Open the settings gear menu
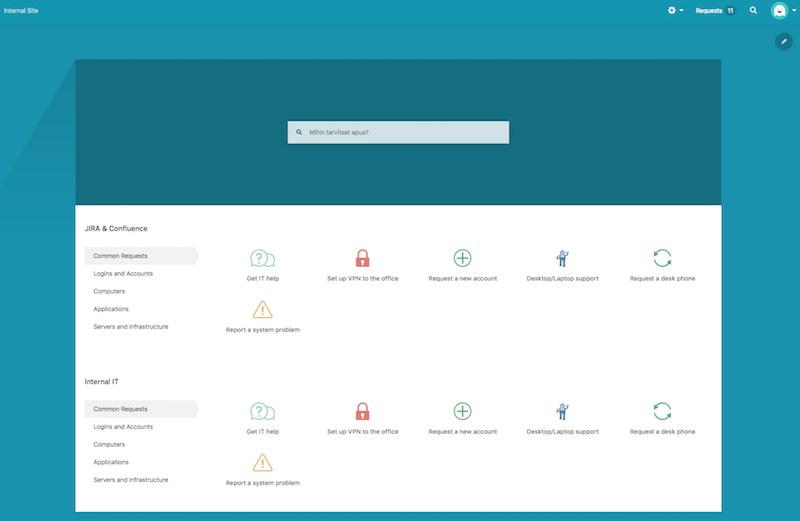The image size is (800, 521). 675,10
